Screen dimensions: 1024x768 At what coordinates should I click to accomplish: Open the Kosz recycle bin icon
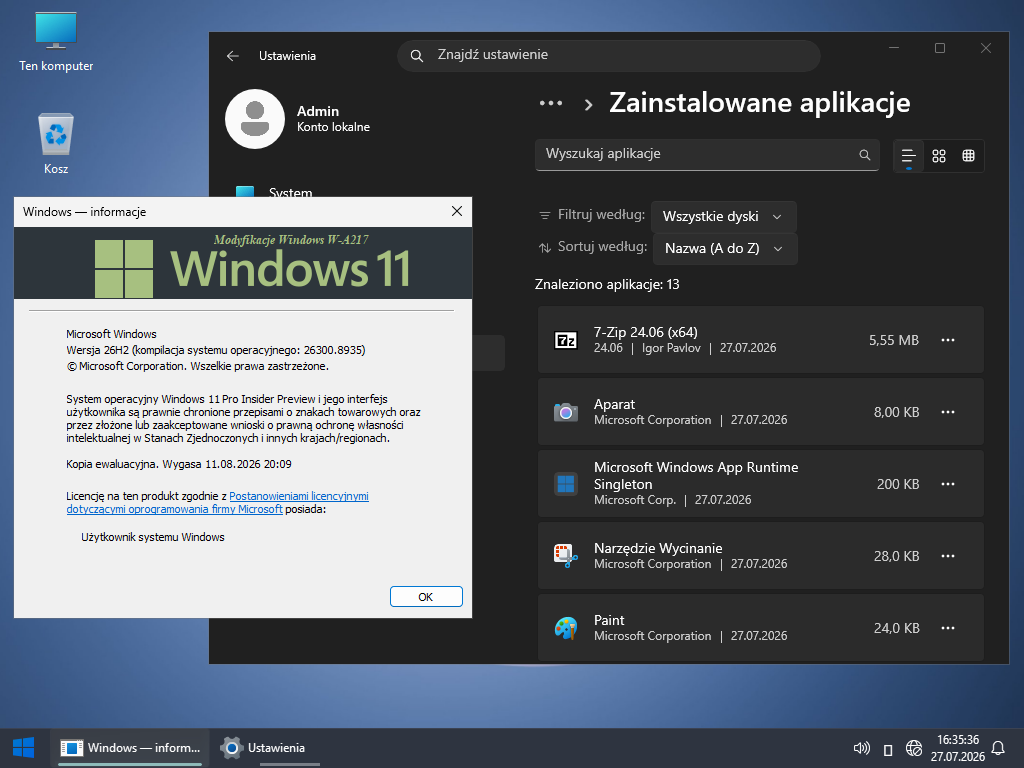coord(56,144)
